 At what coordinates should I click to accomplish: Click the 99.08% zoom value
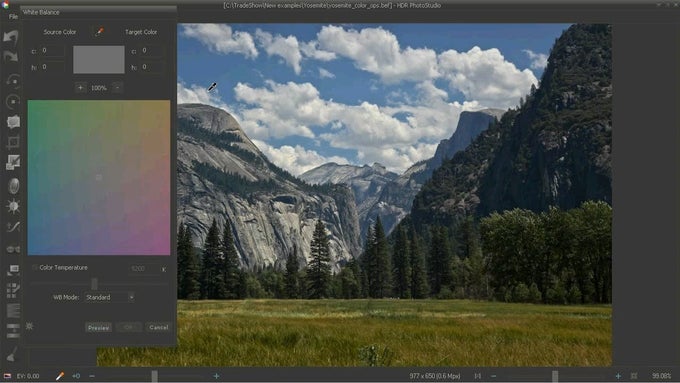[660, 376]
